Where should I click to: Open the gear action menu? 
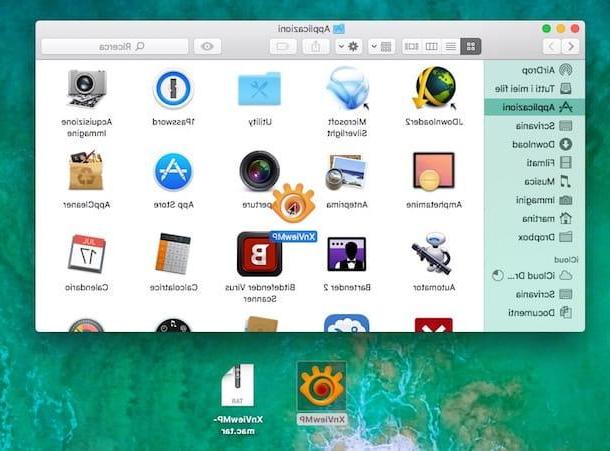click(x=349, y=47)
